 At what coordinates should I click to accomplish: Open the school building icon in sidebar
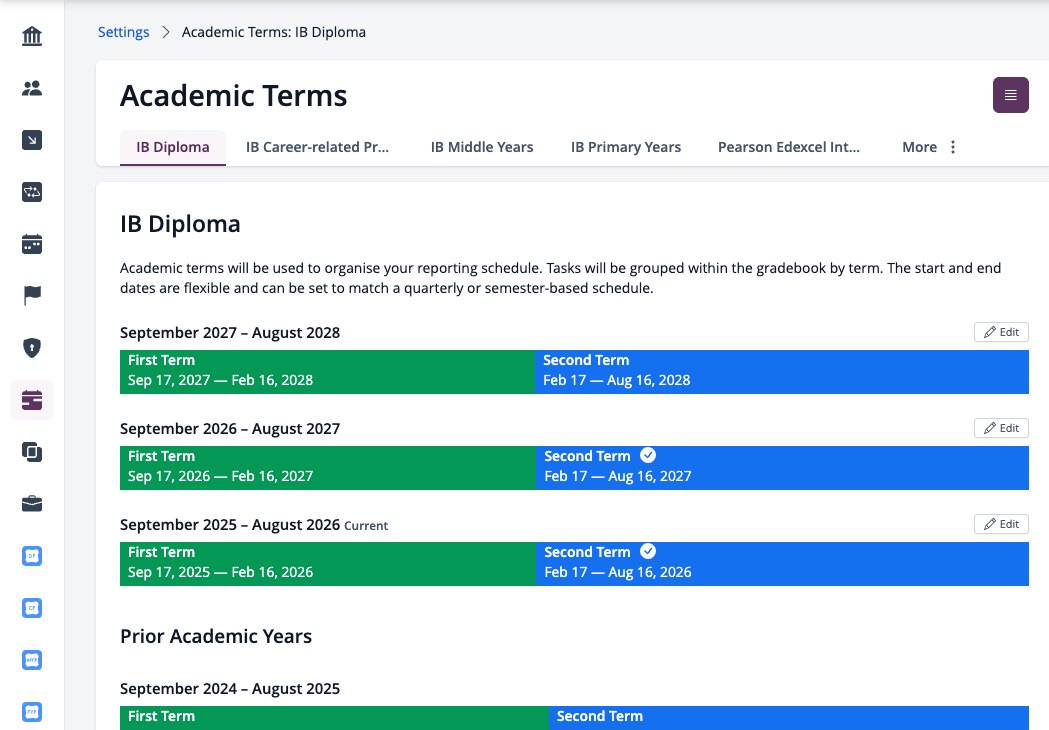[x=31, y=35]
